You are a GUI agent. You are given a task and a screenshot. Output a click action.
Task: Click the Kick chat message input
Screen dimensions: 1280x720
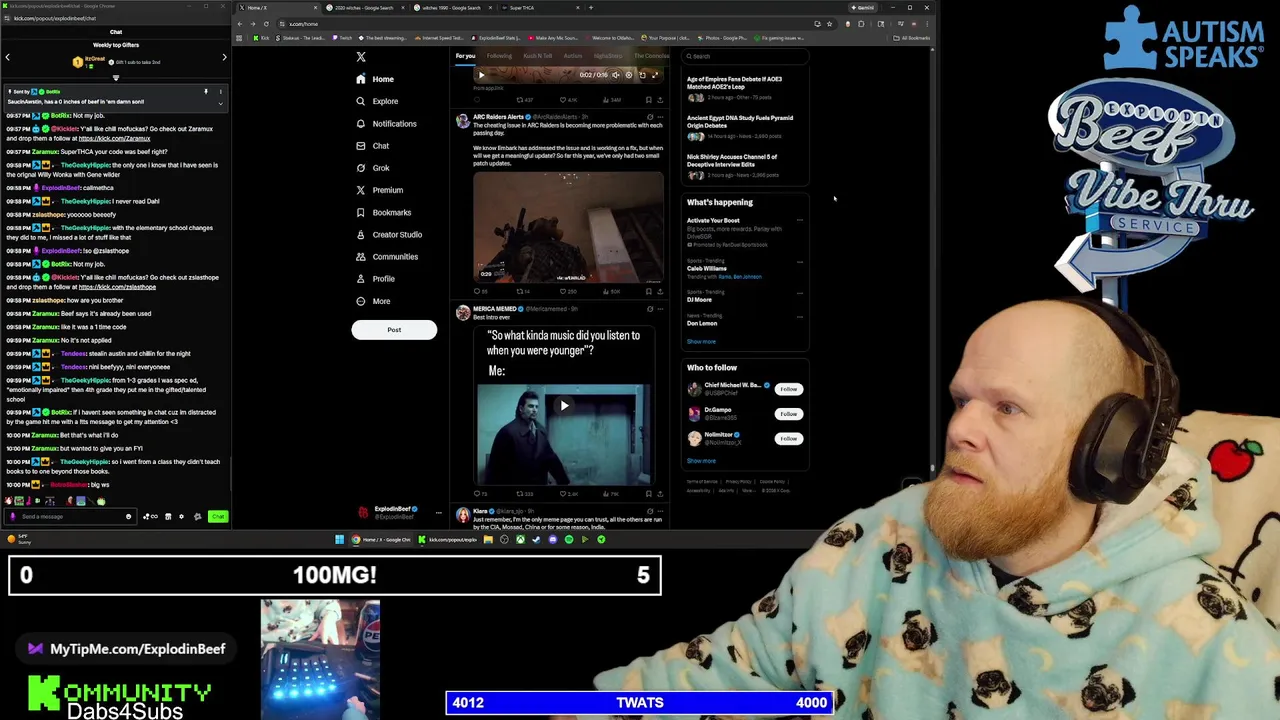[x=70, y=517]
